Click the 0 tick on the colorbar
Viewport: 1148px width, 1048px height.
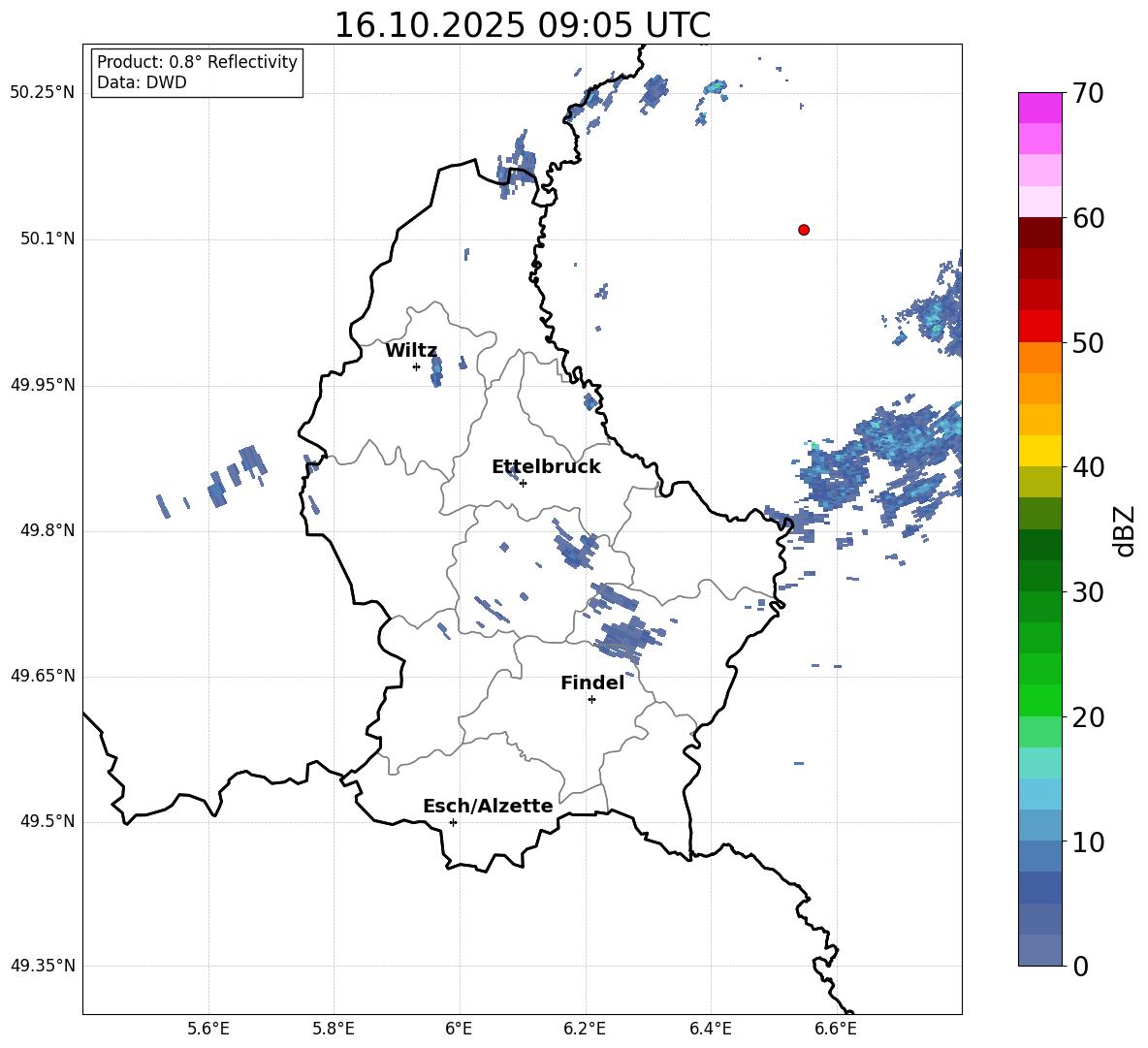(1081, 966)
